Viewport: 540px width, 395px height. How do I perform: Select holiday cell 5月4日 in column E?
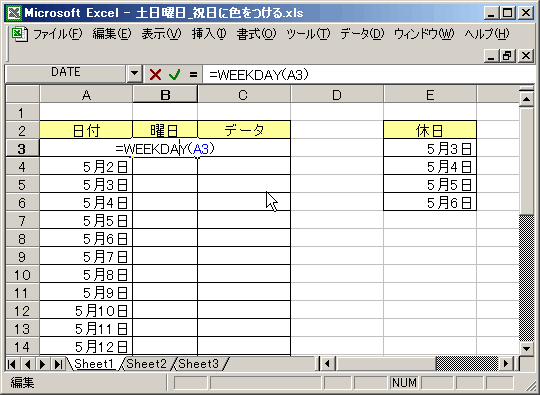(430, 167)
